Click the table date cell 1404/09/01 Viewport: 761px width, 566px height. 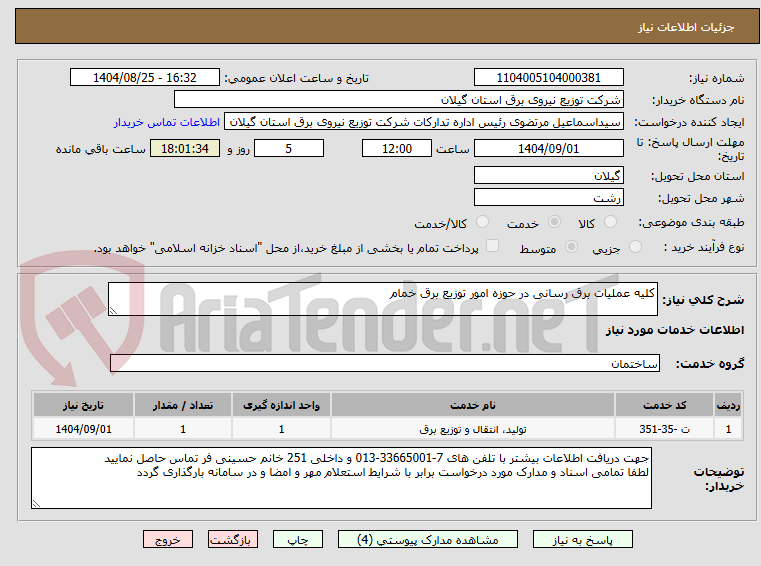83,429
